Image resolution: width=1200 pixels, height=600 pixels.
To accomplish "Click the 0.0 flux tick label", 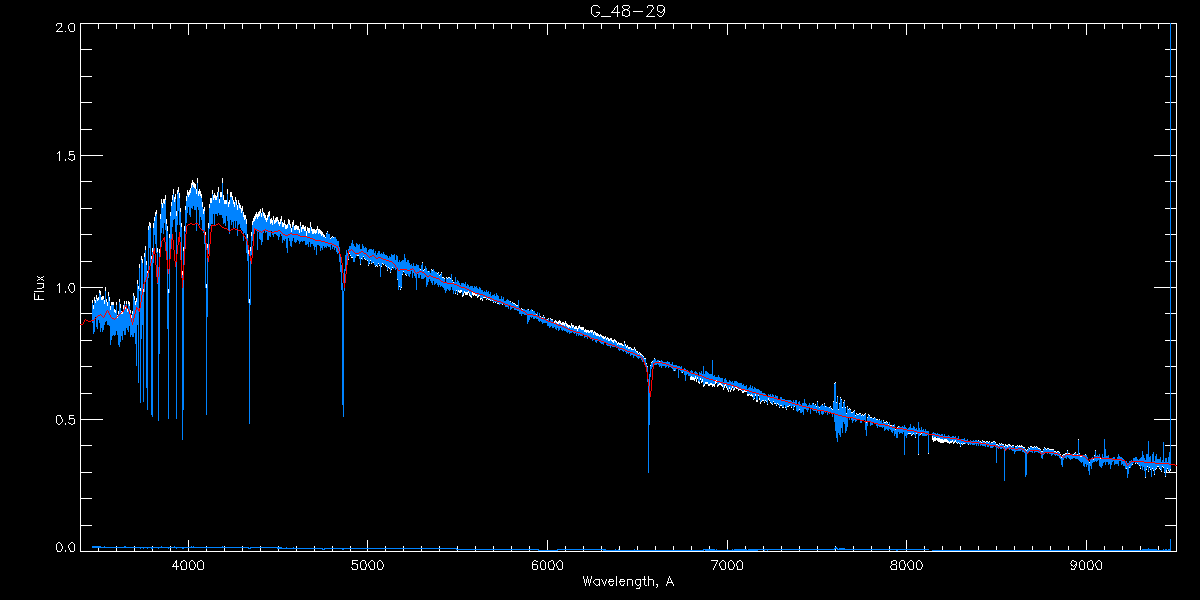I will 65,548.
